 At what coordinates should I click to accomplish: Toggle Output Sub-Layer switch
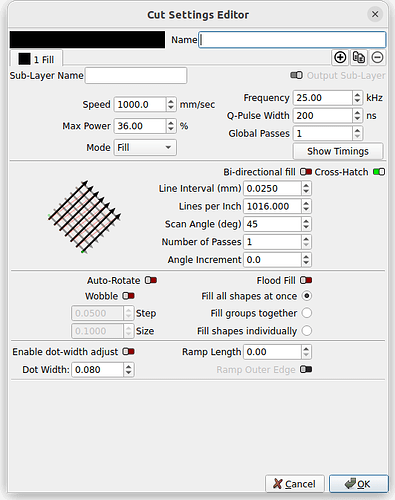pyautogui.click(x=296, y=75)
